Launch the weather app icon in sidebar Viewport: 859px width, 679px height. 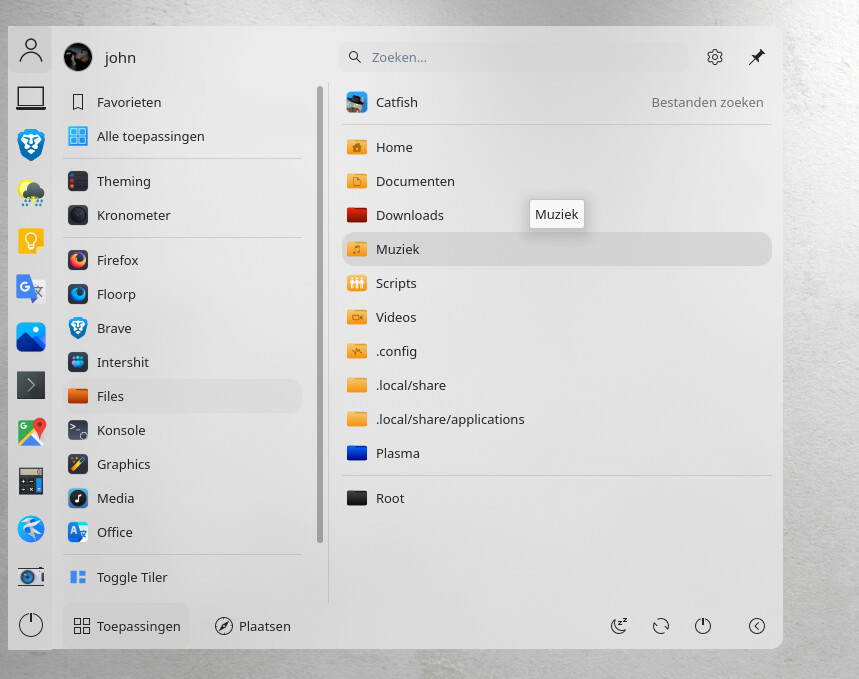31,193
